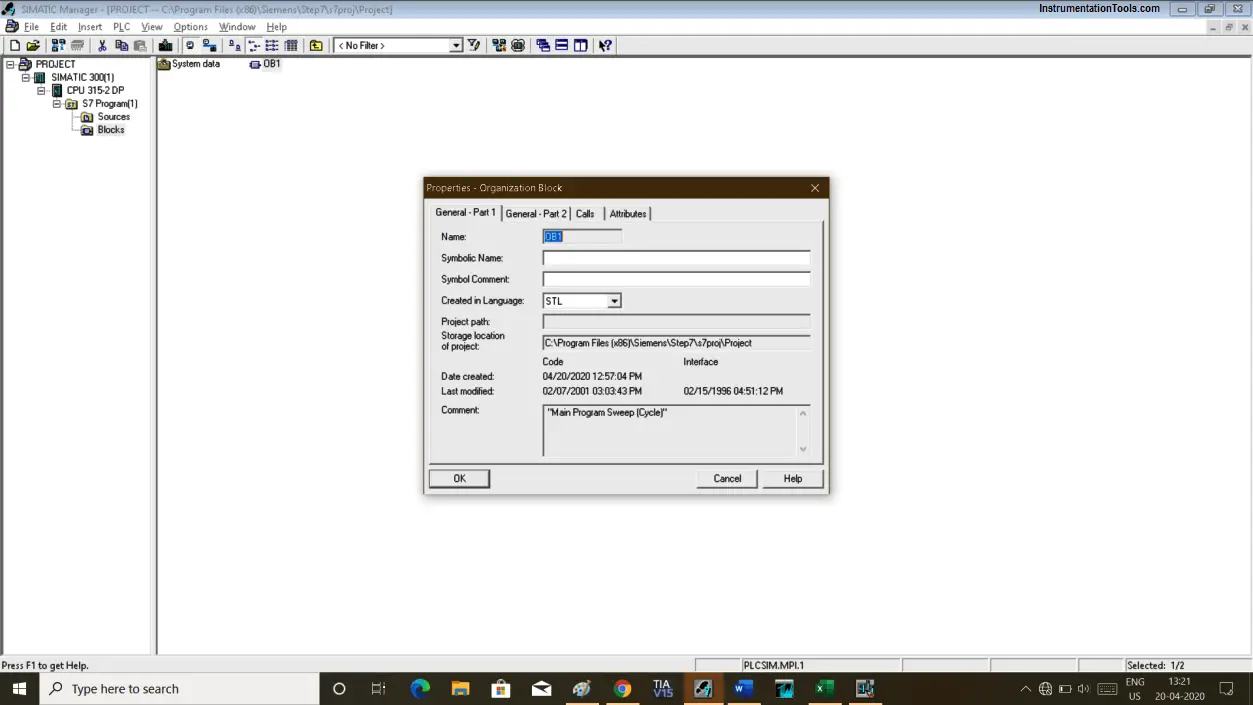Viewport: 1253px width, 705px height.
Task: Click the context Help arrow icon
Action: (605, 45)
